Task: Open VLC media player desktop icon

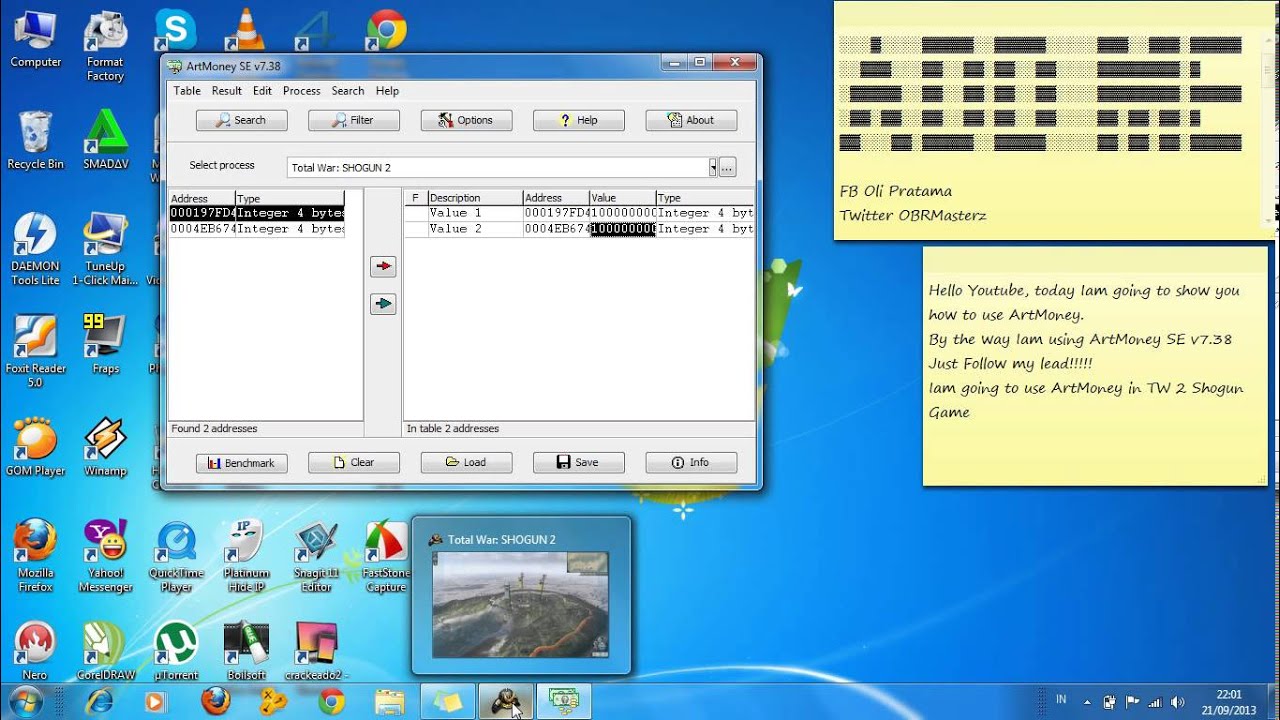Action: point(245,30)
